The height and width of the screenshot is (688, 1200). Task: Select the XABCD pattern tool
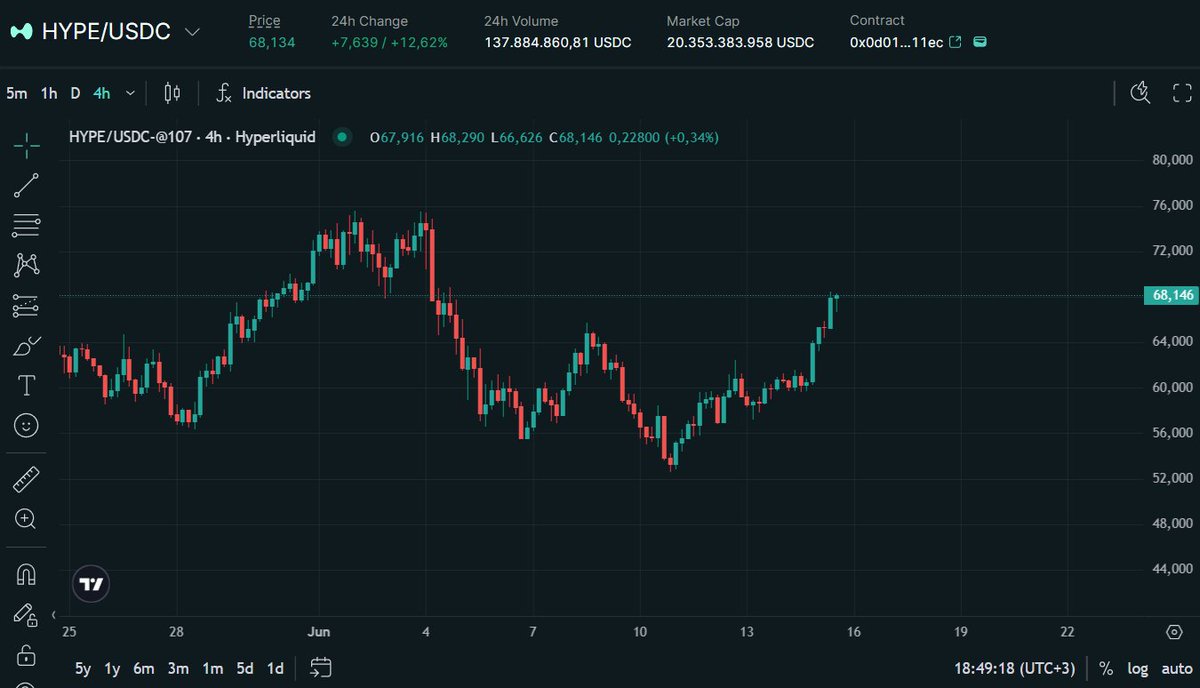(27, 265)
